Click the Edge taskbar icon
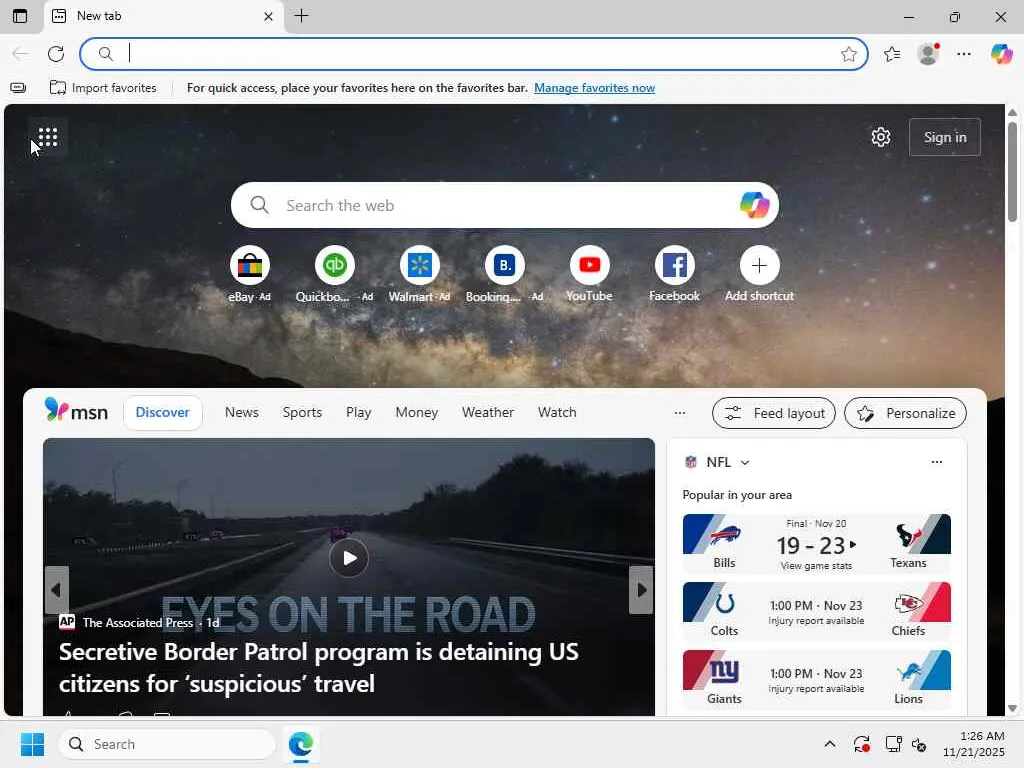The image size is (1024, 768). click(300, 744)
